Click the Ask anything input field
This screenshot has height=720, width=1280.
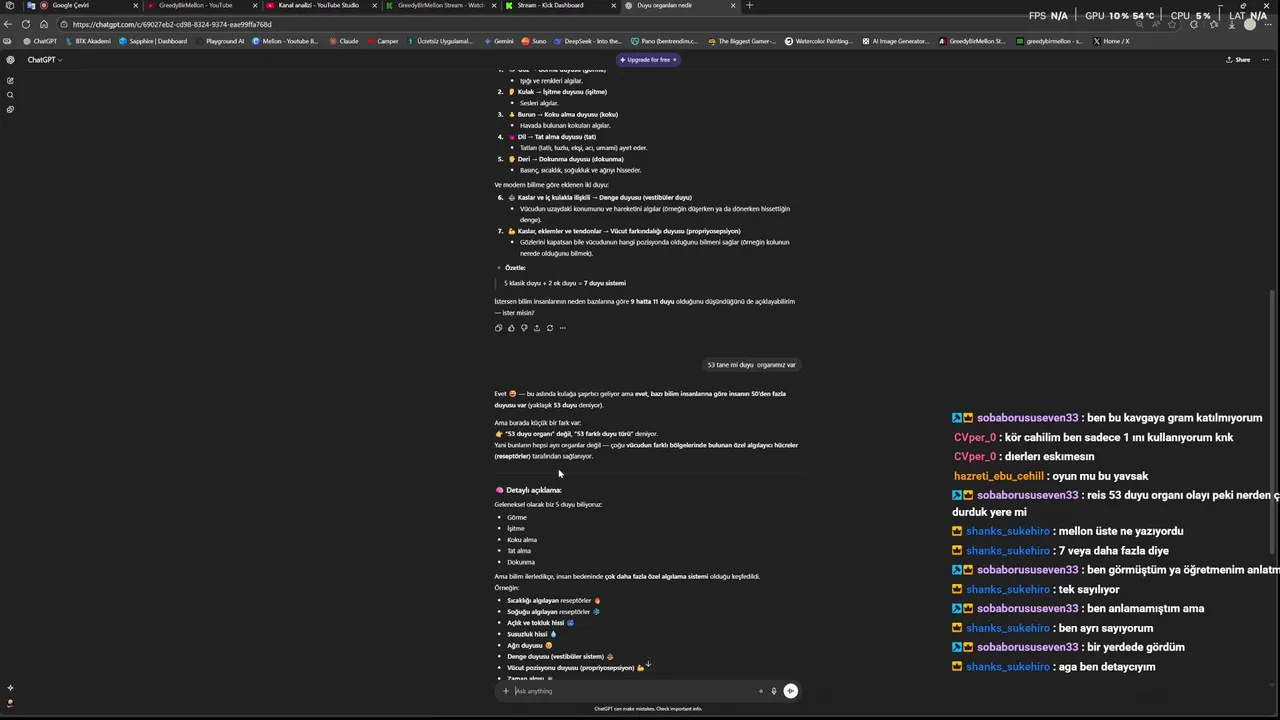point(635,691)
